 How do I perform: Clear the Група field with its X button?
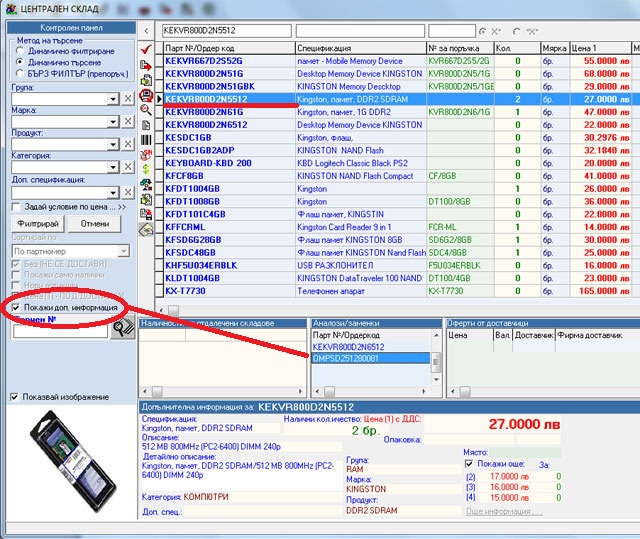(128, 99)
